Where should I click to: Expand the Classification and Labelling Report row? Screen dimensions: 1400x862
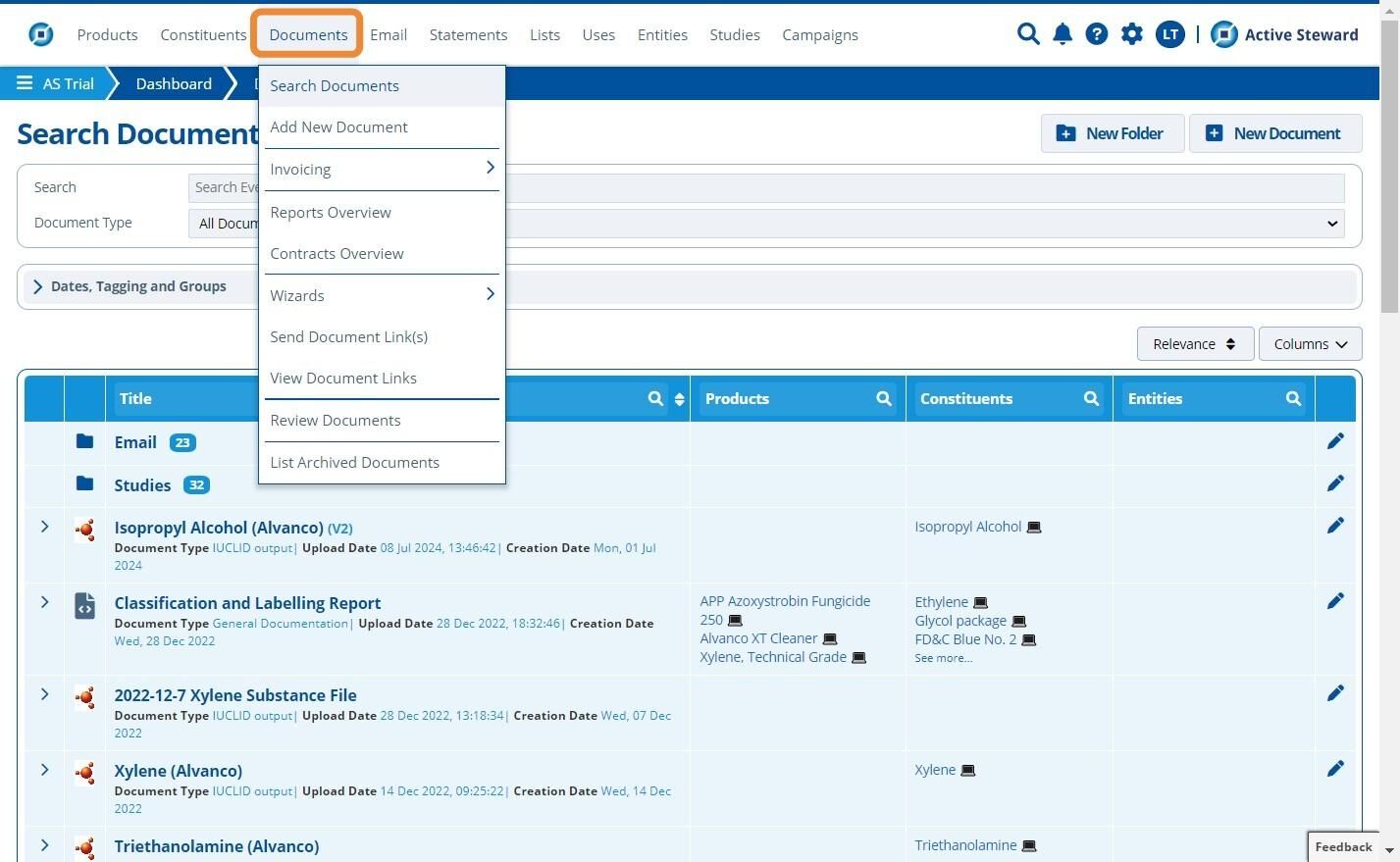click(44, 602)
